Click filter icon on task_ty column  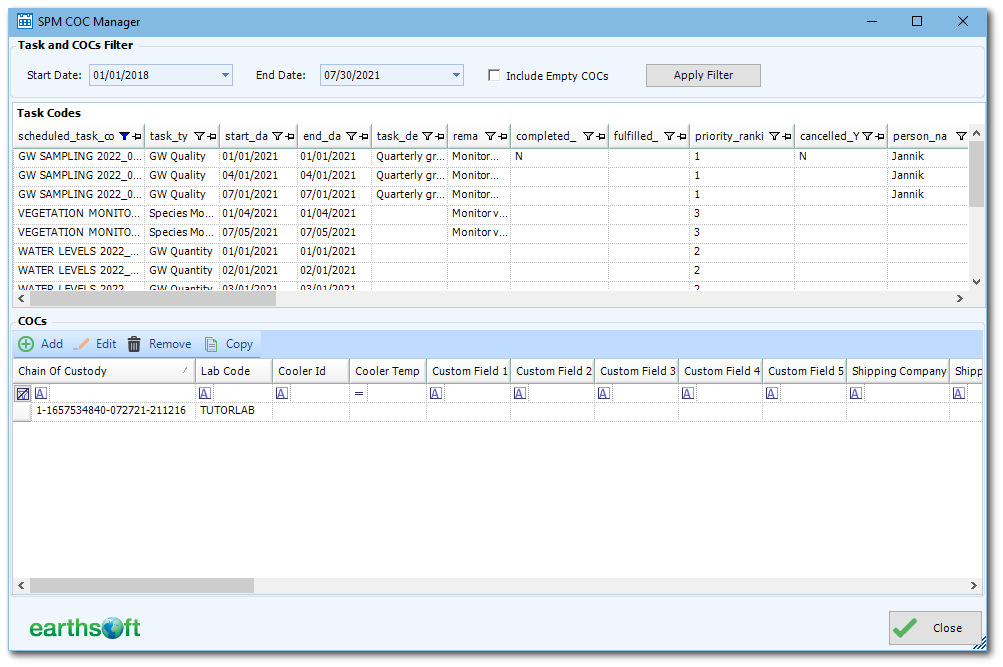[199, 136]
